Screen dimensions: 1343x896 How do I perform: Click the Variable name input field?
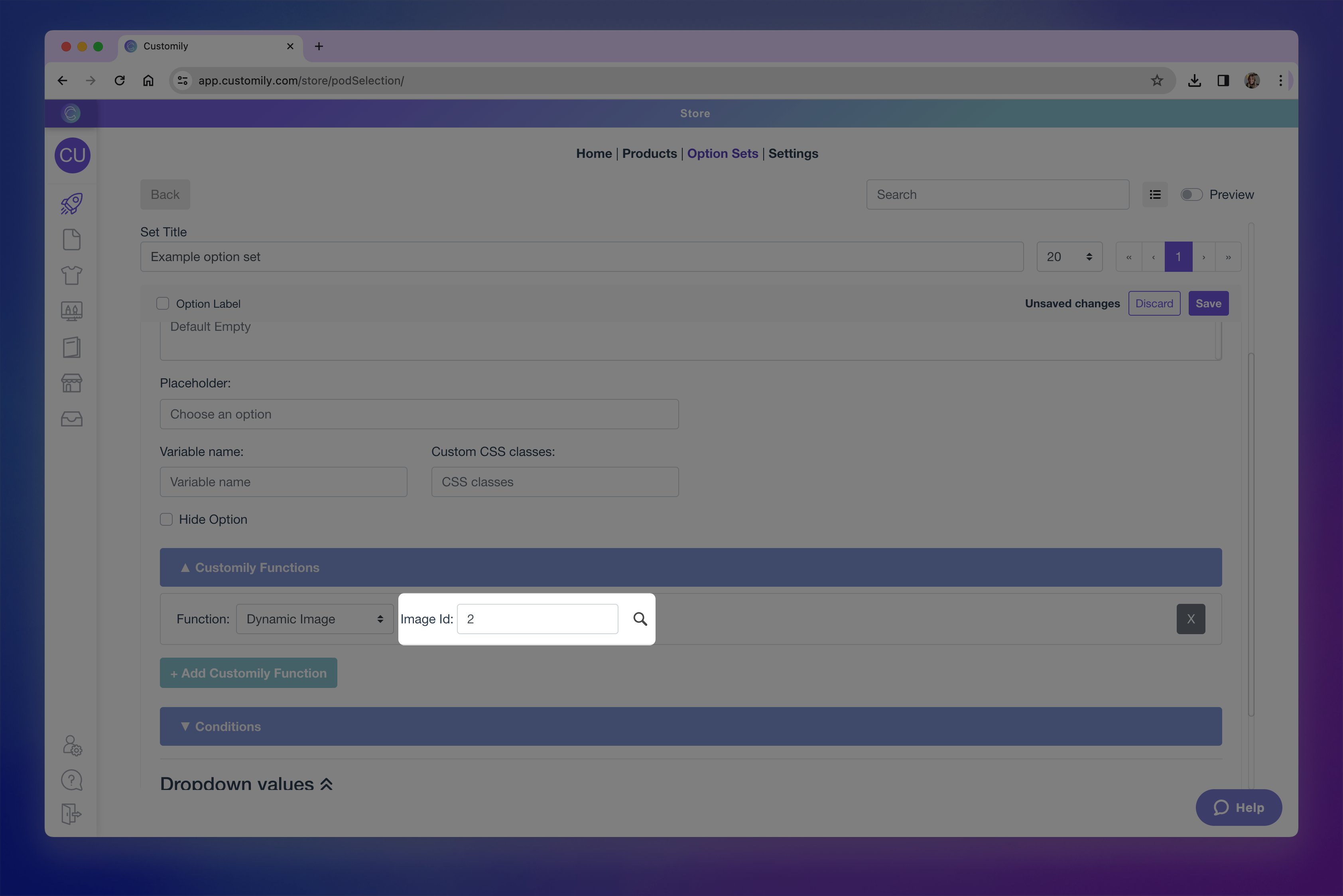[x=283, y=482]
